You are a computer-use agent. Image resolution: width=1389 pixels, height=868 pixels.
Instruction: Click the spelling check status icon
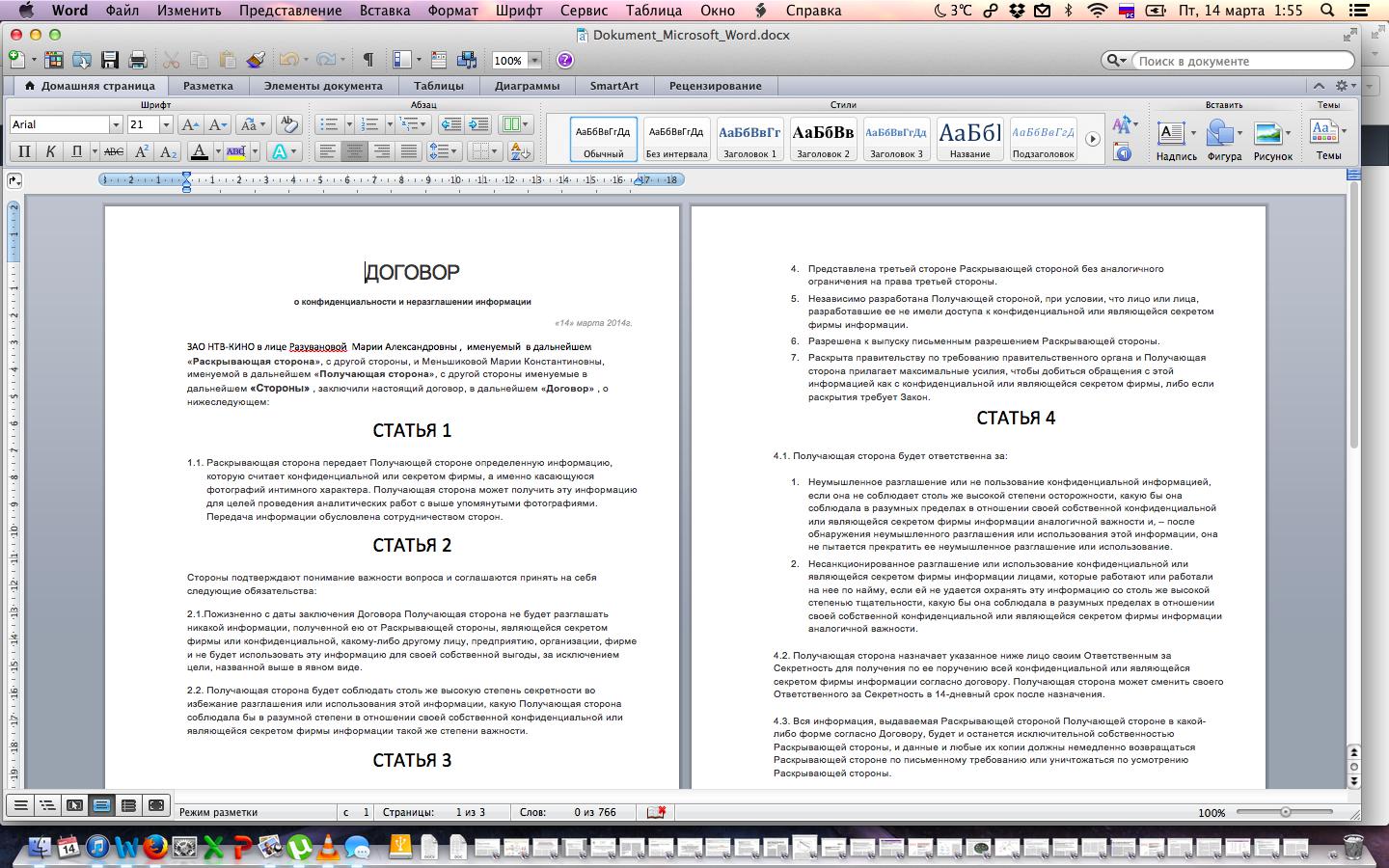(x=656, y=812)
